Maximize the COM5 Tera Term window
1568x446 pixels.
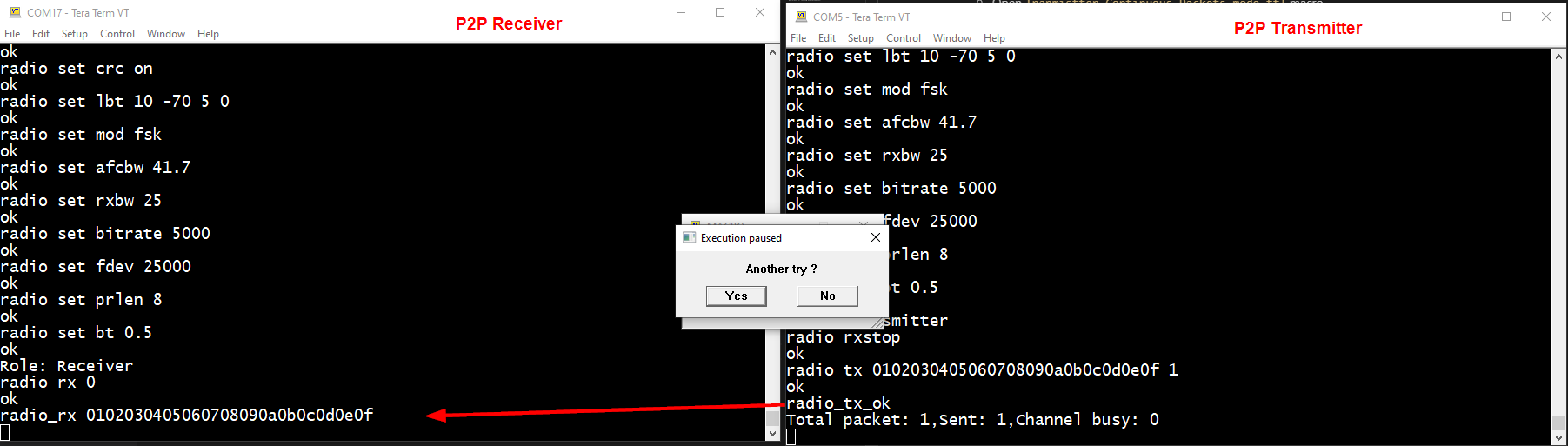(x=1506, y=17)
